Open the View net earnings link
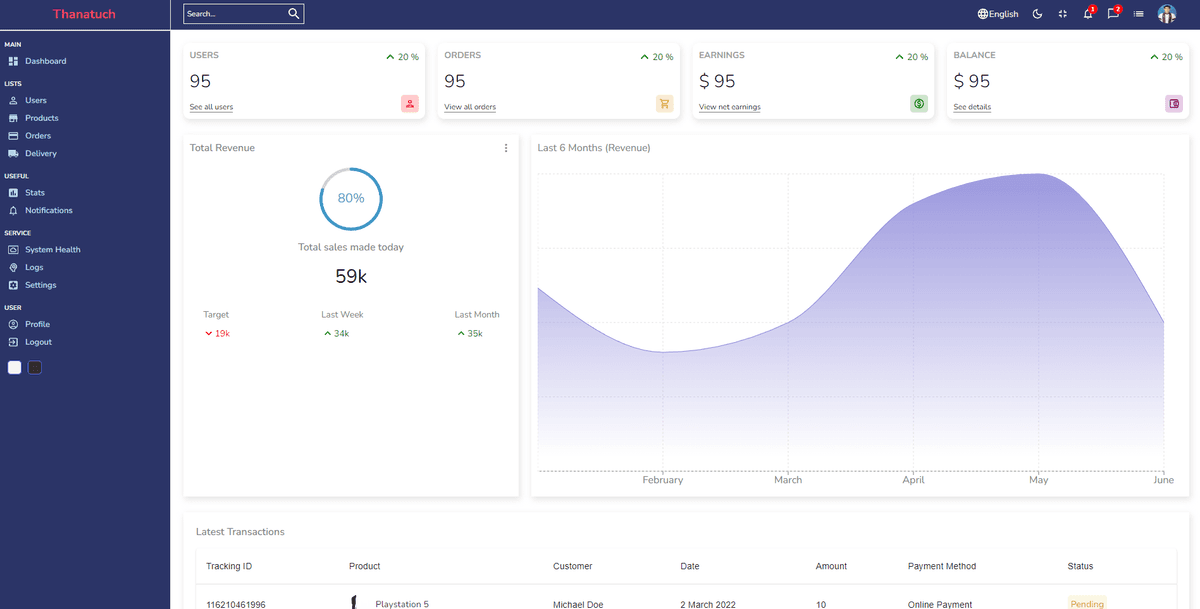 730,107
